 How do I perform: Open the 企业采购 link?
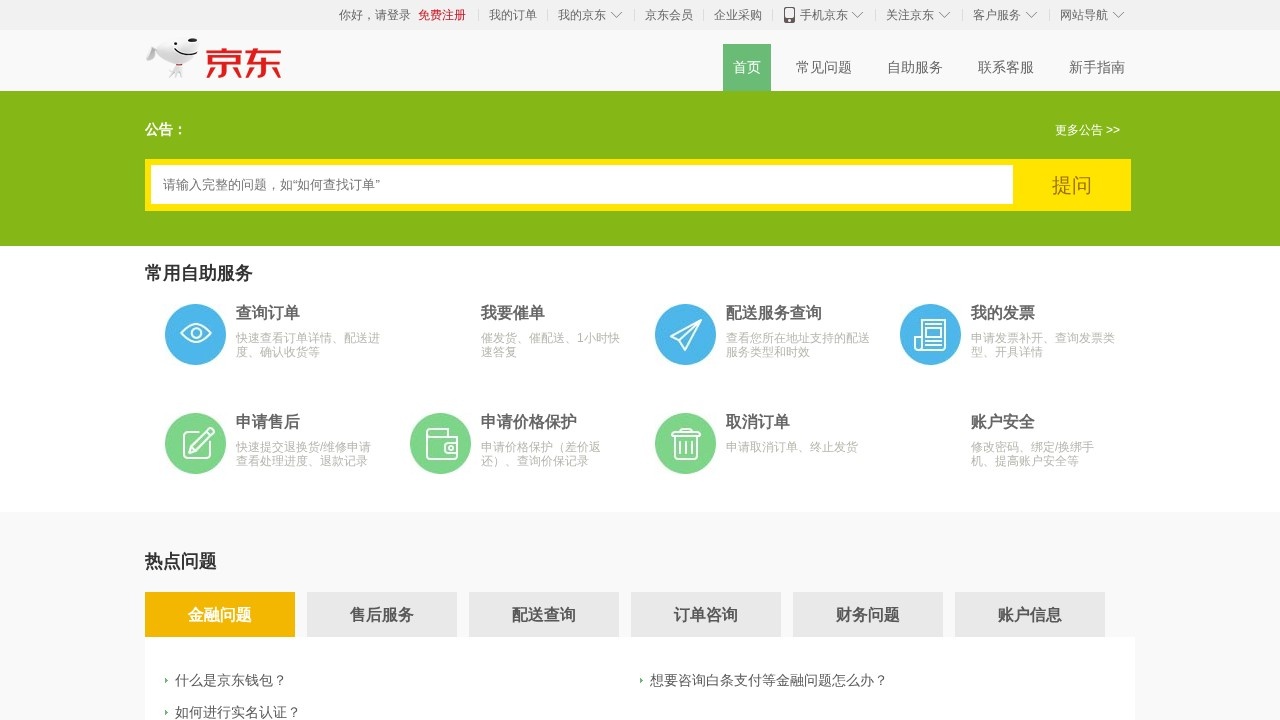click(x=738, y=15)
